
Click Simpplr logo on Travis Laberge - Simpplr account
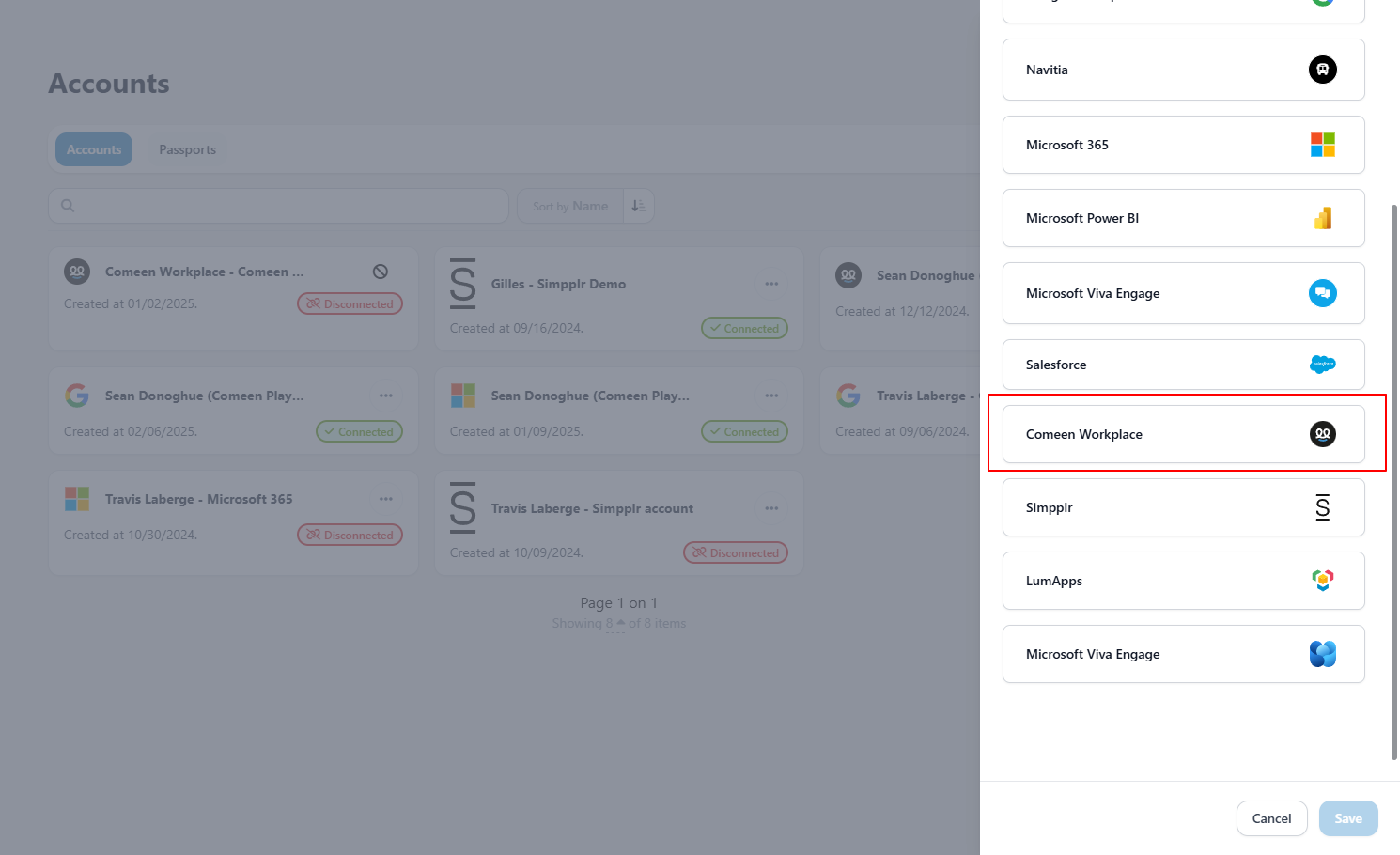(463, 508)
